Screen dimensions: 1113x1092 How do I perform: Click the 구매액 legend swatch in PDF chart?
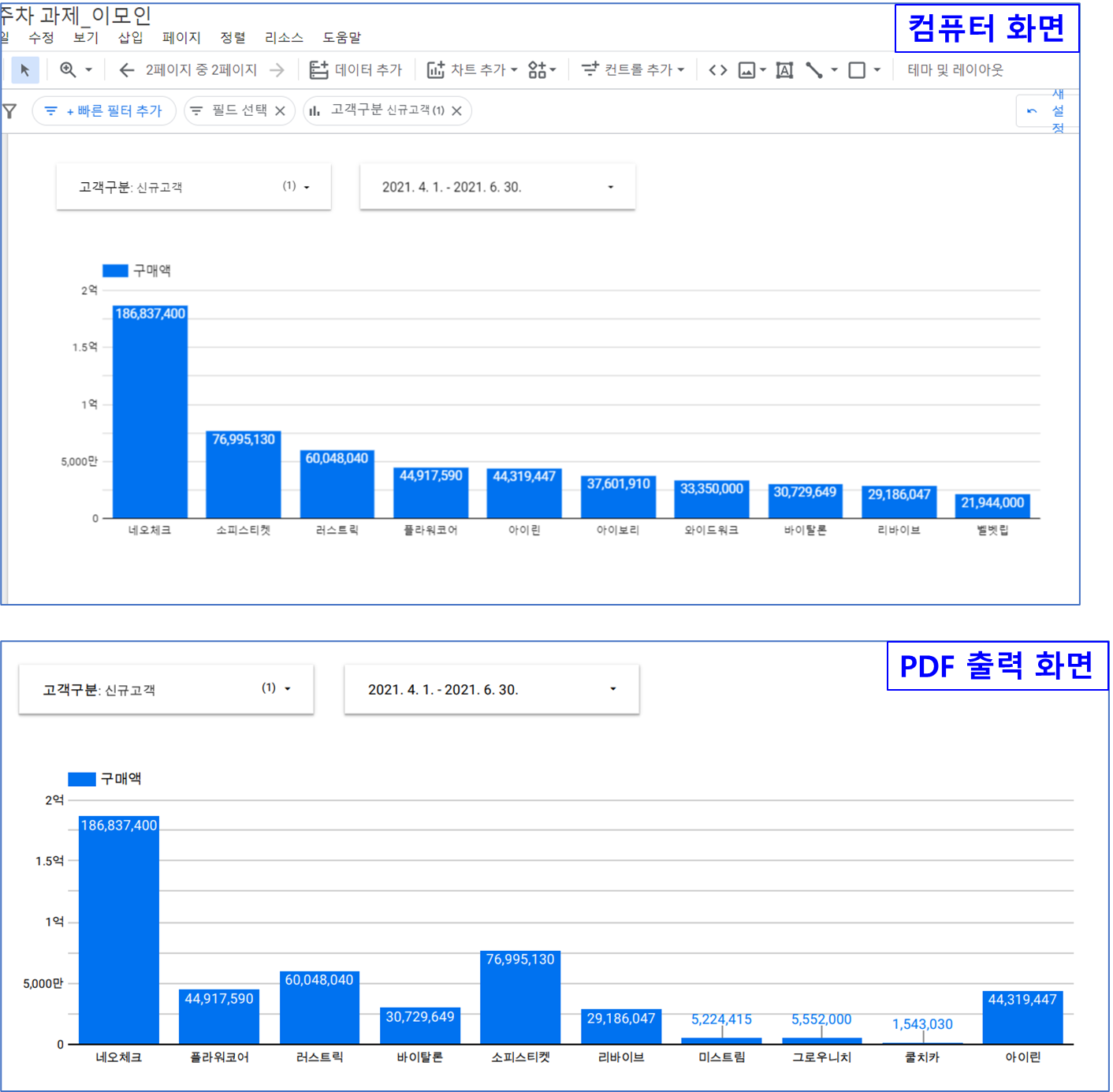coord(82,779)
